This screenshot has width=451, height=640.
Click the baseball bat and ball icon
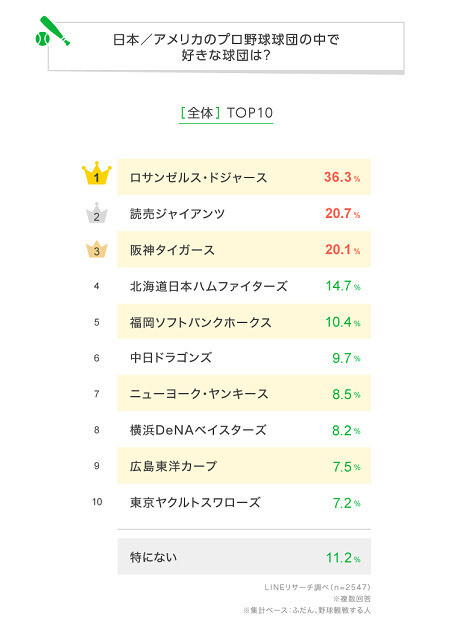tap(52, 31)
